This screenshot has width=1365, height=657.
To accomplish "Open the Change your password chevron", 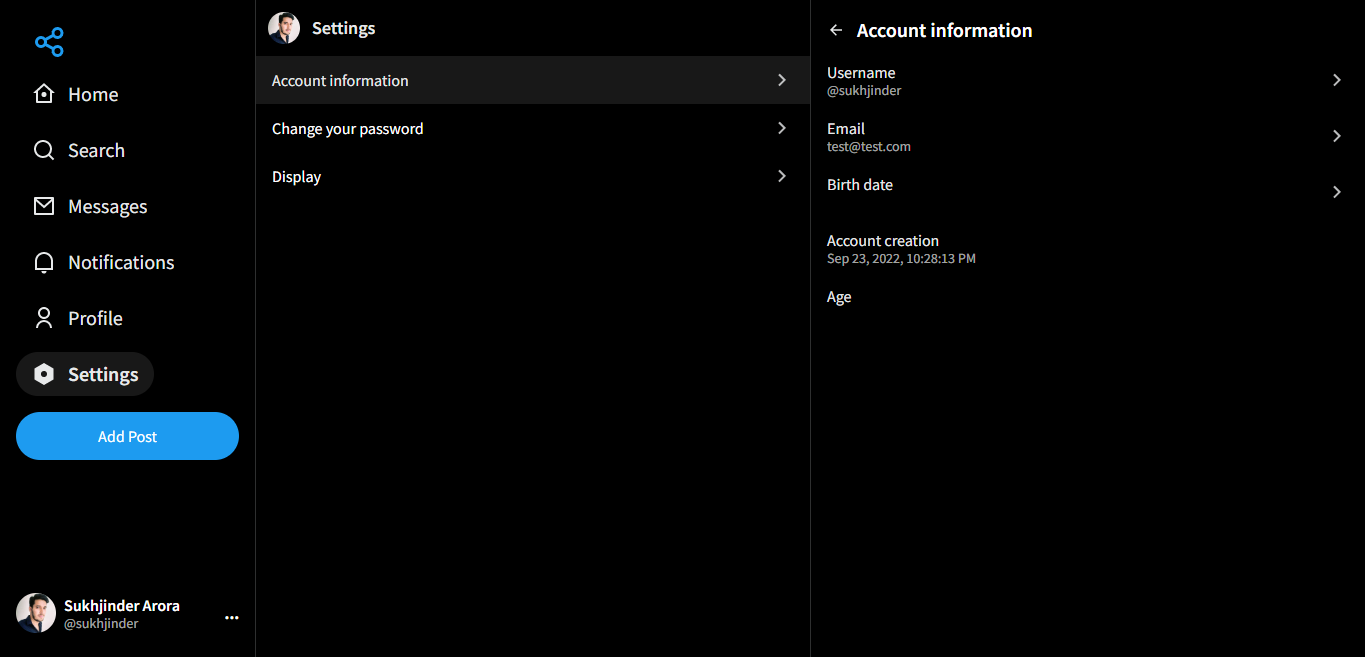I will point(782,128).
